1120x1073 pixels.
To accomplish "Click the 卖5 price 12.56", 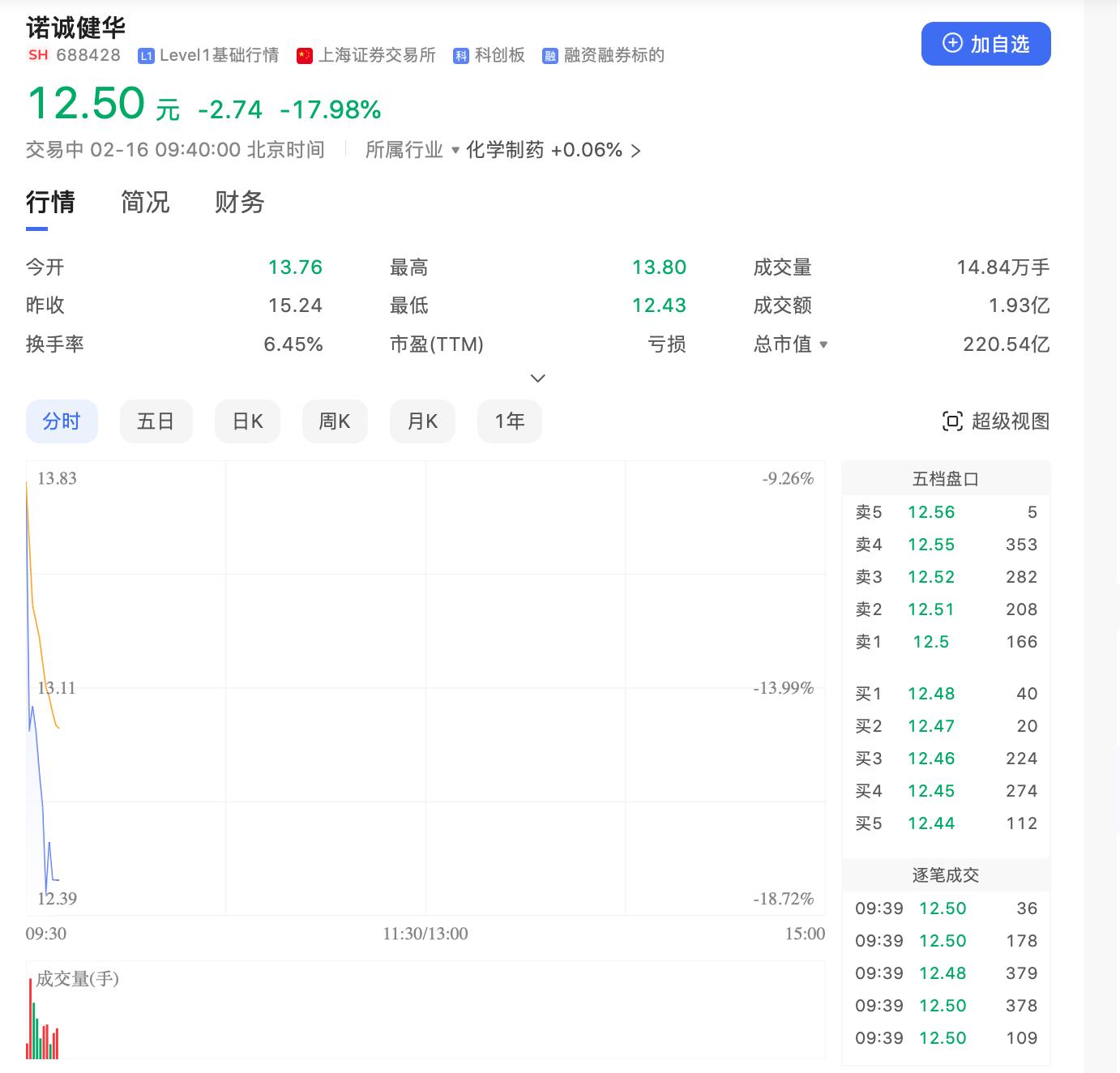I will point(931,512).
